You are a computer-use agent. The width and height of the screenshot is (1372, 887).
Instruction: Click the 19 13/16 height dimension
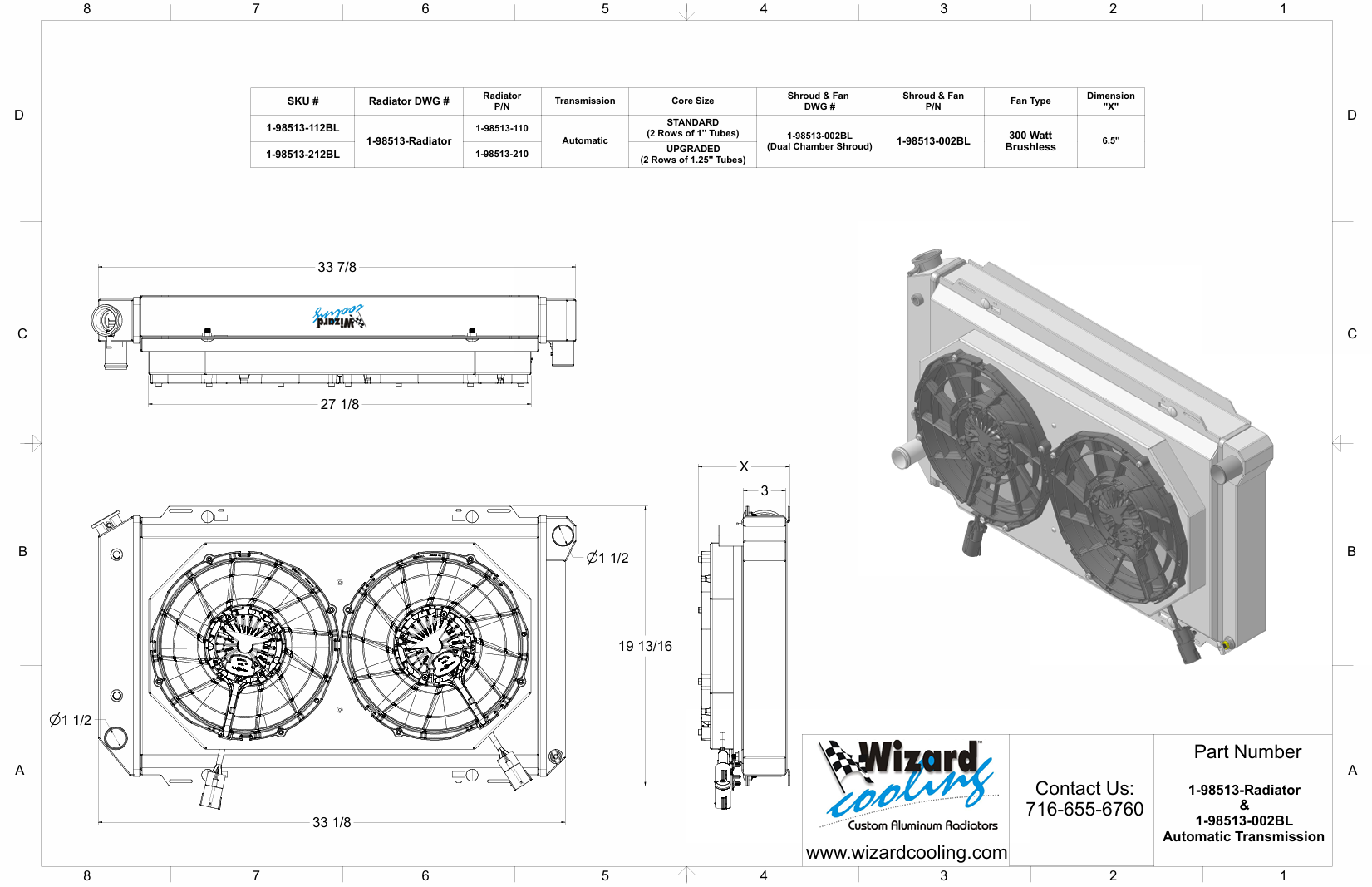pos(645,646)
